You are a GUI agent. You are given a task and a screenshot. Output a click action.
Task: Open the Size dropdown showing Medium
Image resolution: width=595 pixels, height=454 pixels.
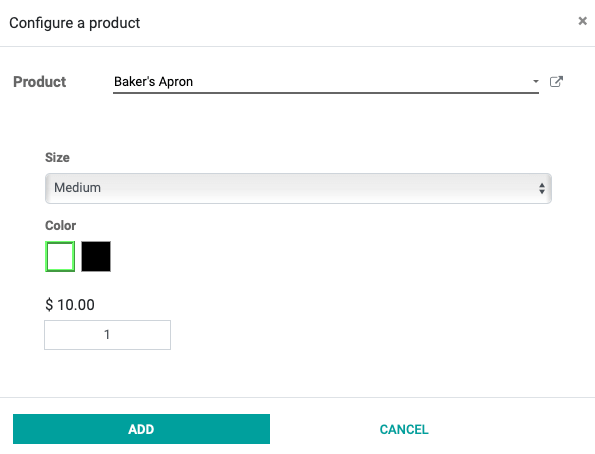298,188
